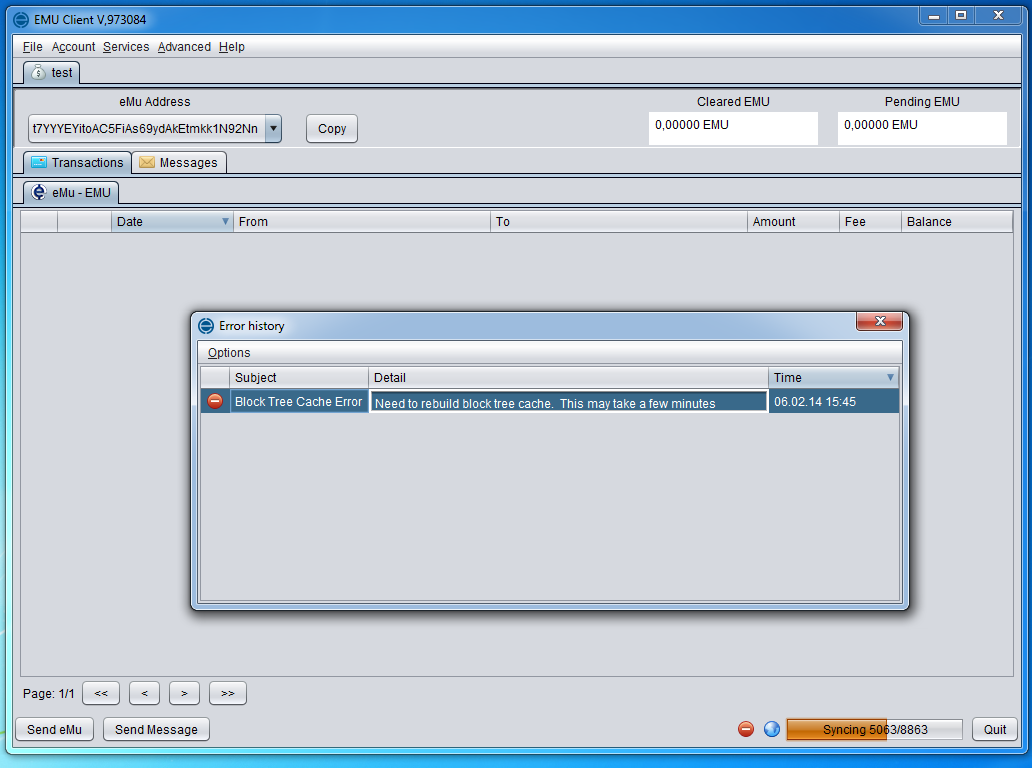Click the Send eMu button
Screen dimensions: 1032x768
(55, 729)
